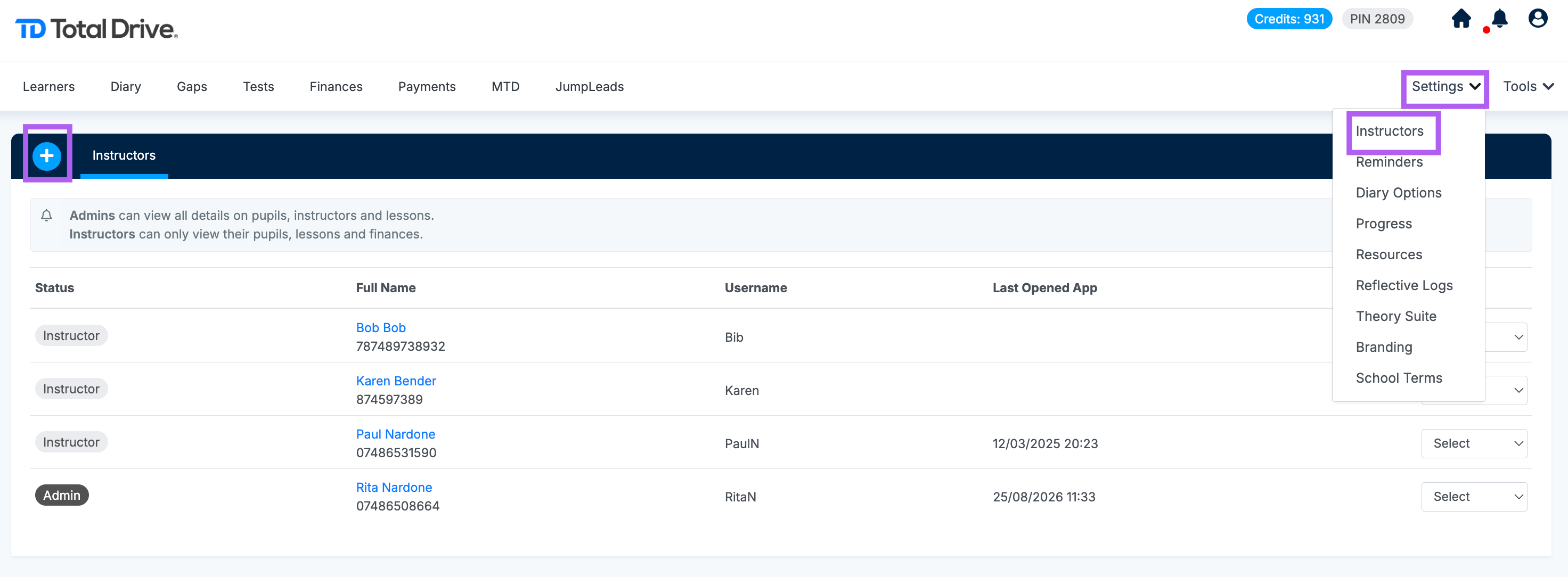Expand the Tools dropdown menu
The height and width of the screenshot is (577, 1568).
coord(1529,86)
